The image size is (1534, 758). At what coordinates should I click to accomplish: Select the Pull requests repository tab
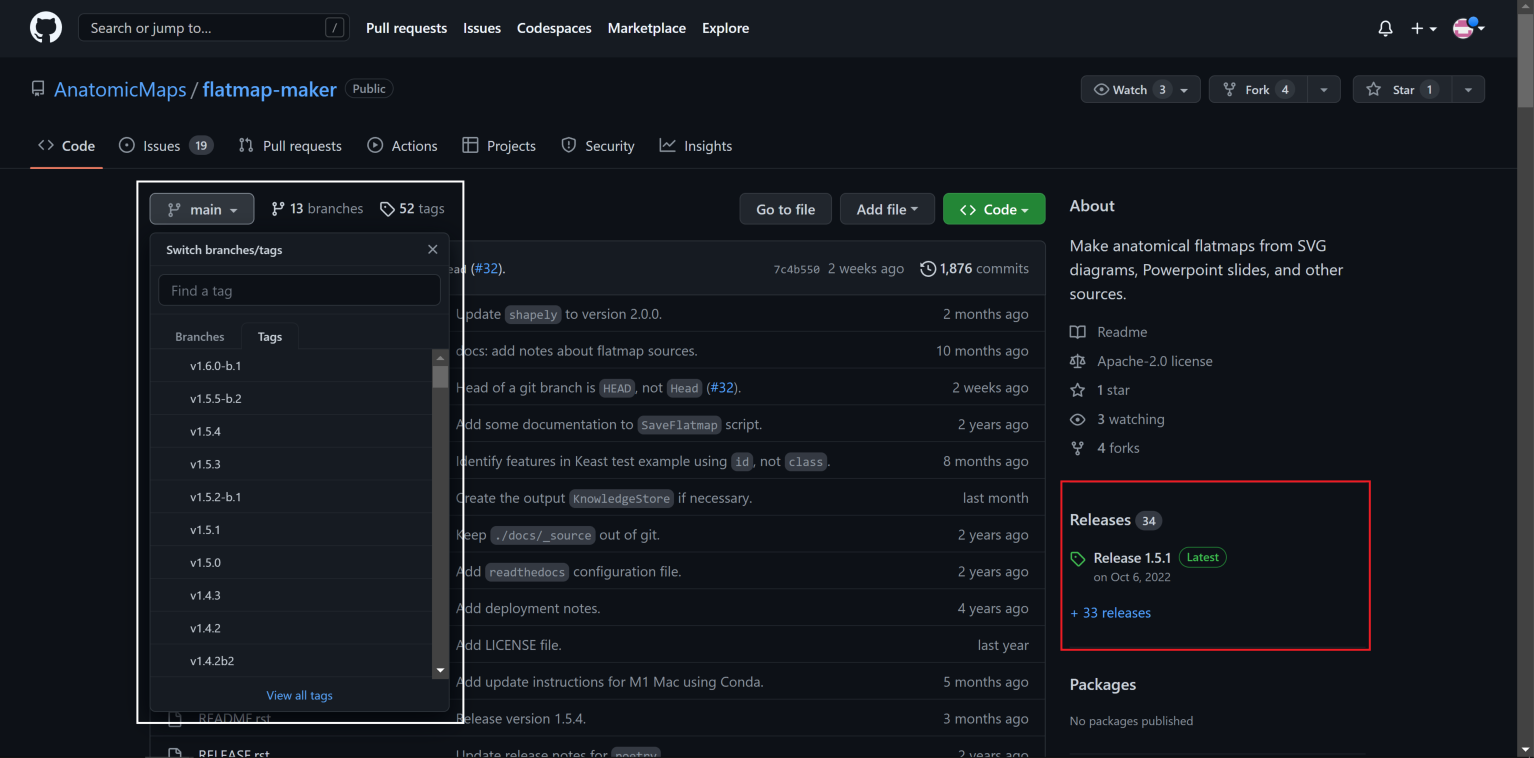pyautogui.click(x=290, y=146)
